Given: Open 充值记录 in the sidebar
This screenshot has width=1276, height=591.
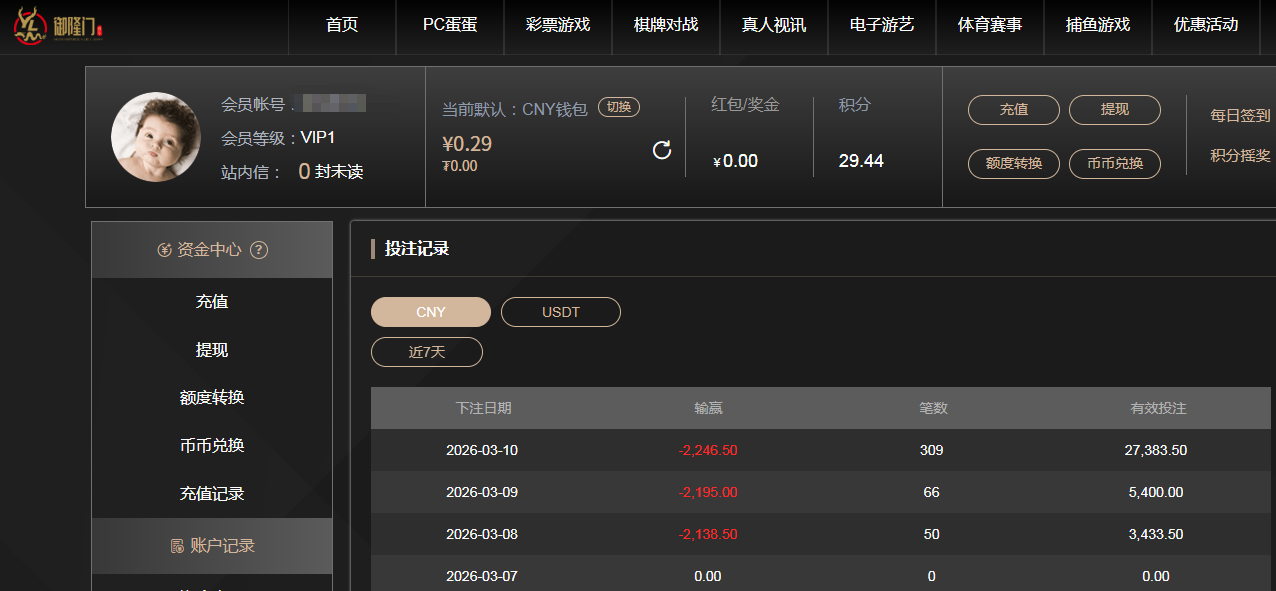Looking at the screenshot, I should click(x=212, y=494).
